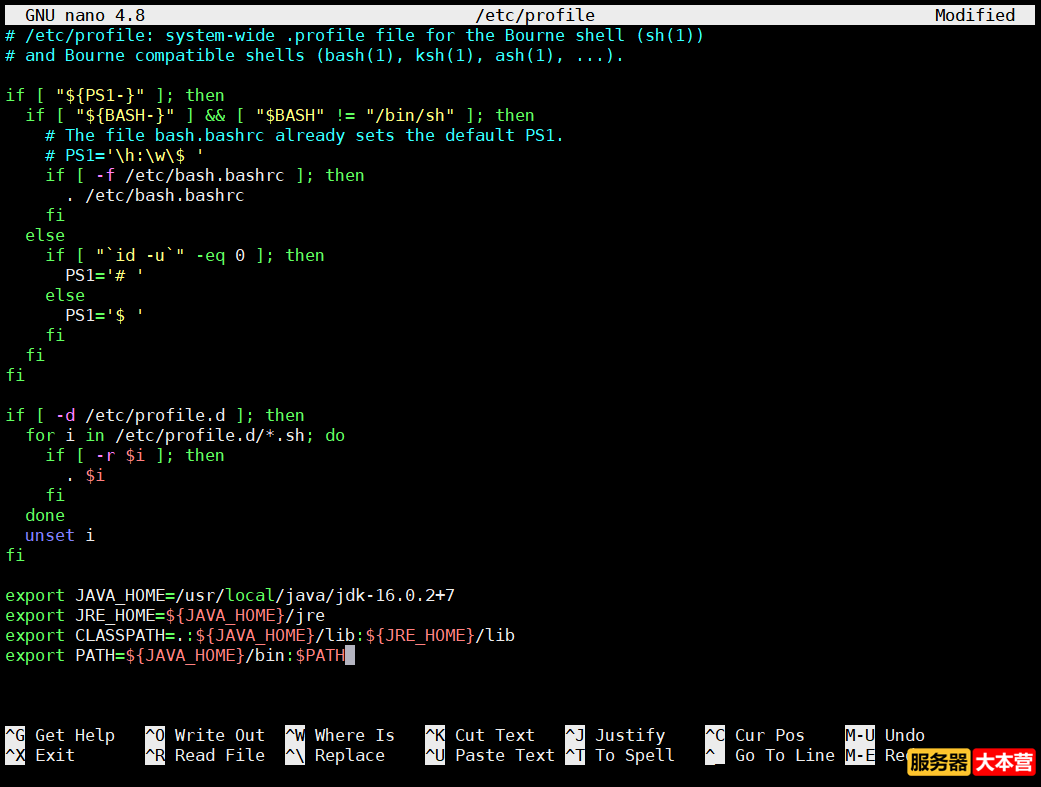Choose the ^\ Replace shortcut
This screenshot has width=1041, height=787.
click(335, 755)
